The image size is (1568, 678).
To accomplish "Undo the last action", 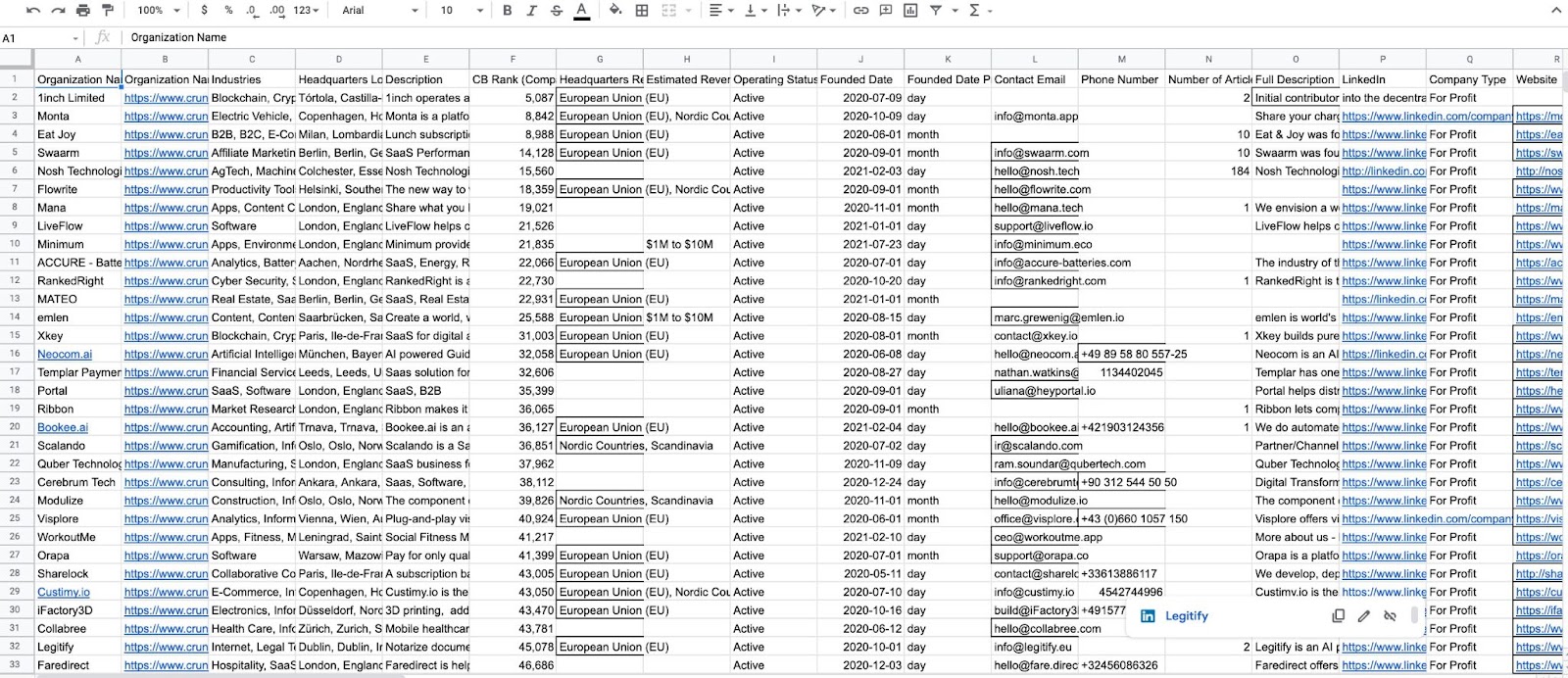I will point(33,10).
